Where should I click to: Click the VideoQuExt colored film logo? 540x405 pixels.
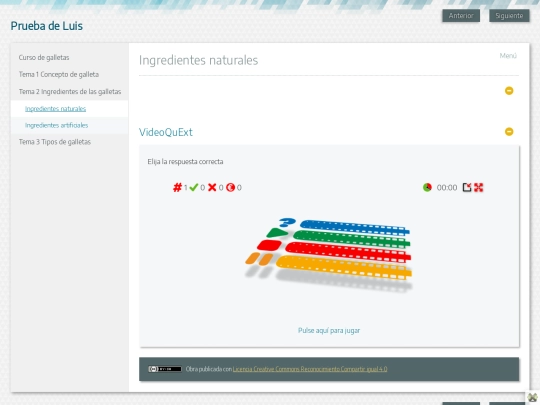[x=329, y=254]
